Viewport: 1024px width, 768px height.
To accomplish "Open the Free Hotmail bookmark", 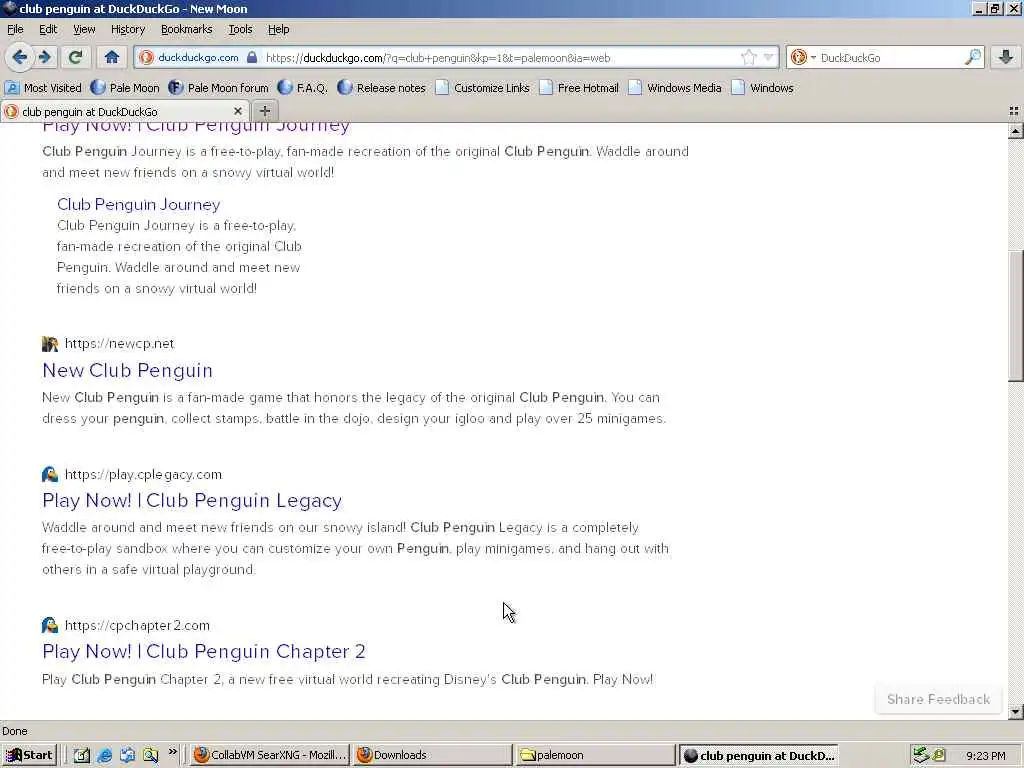I will 579,88.
